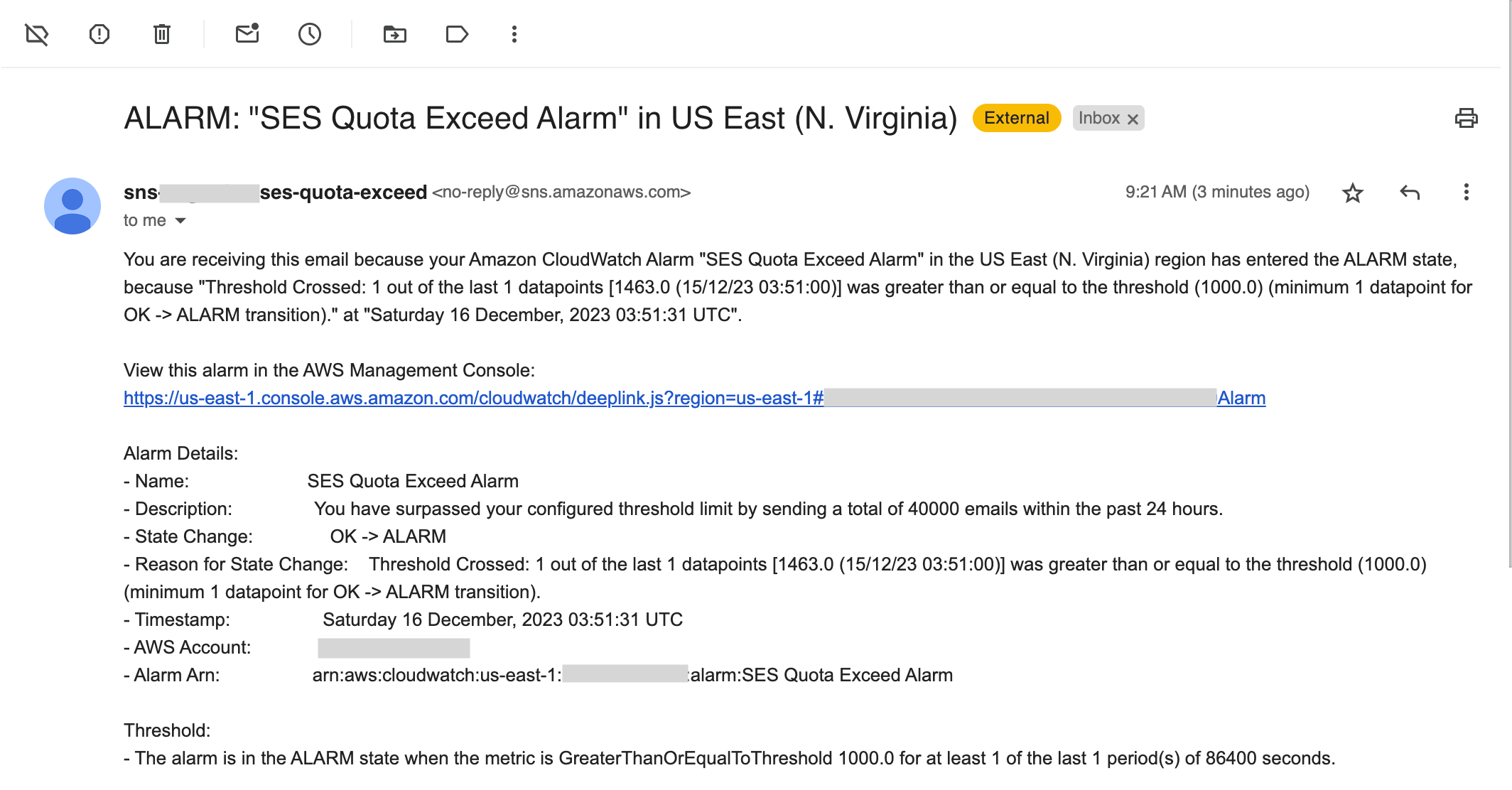Image resolution: width=1512 pixels, height=790 pixels.
Task: Delete the email with trash icon
Action: click(162, 33)
